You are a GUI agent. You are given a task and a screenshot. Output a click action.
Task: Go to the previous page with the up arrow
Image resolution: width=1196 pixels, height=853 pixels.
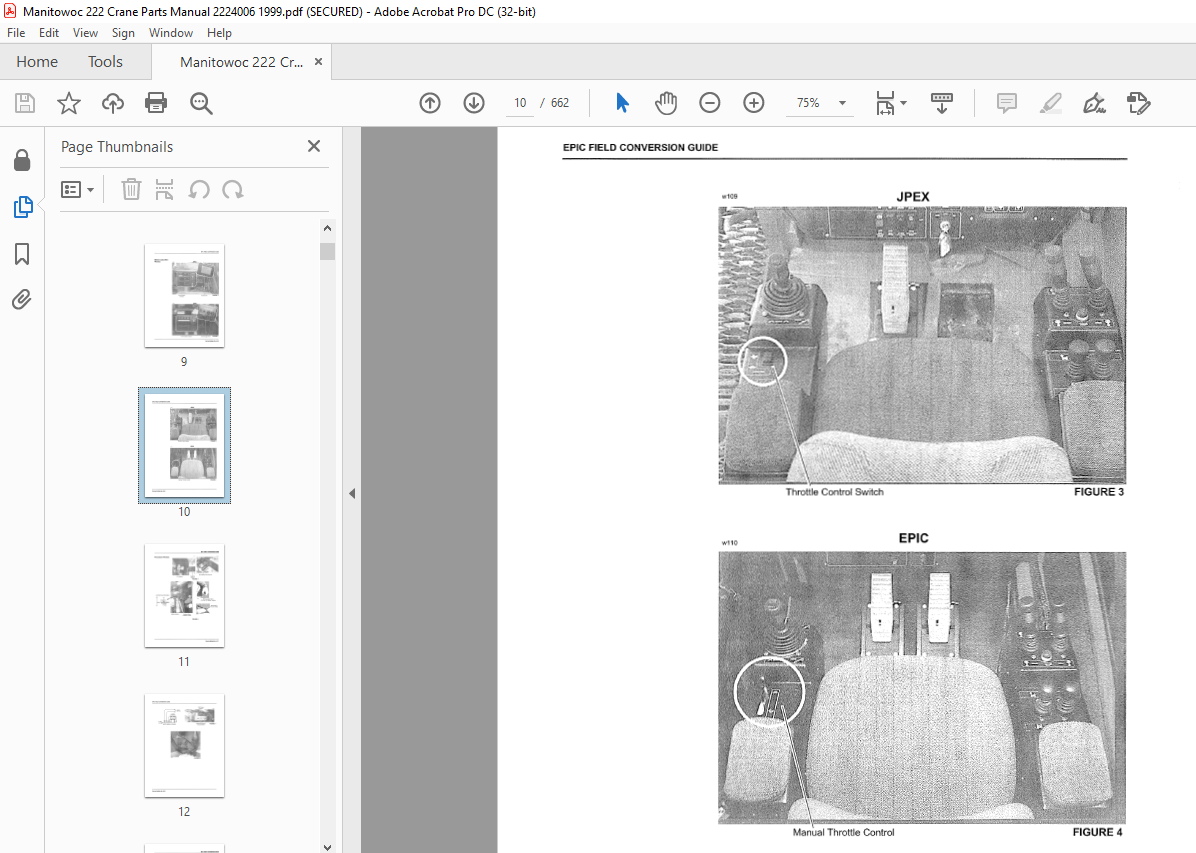(x=430, y=103)
